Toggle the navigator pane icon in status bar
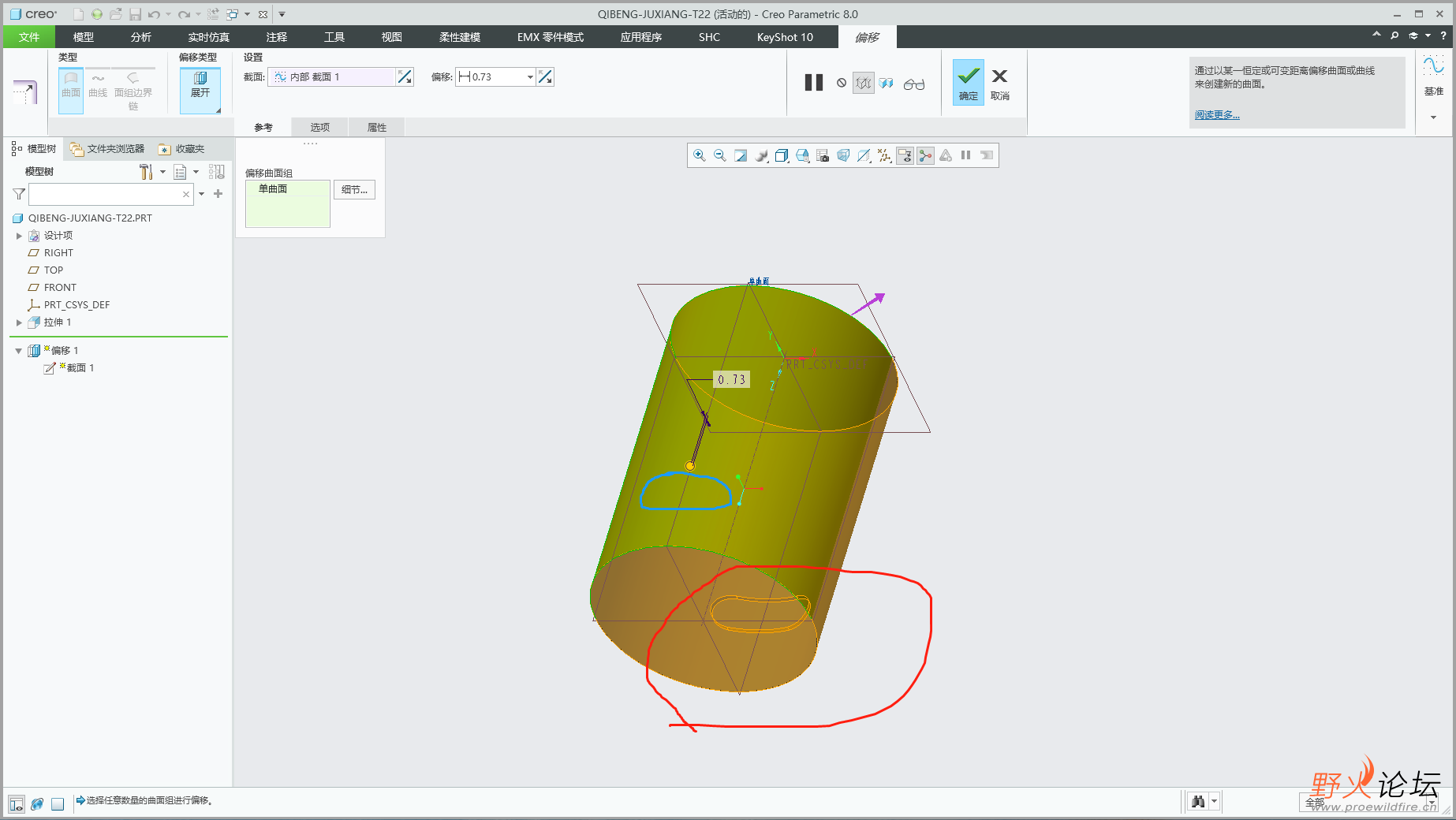Viewport: 1456px width, 820px height. click(17, 803)
